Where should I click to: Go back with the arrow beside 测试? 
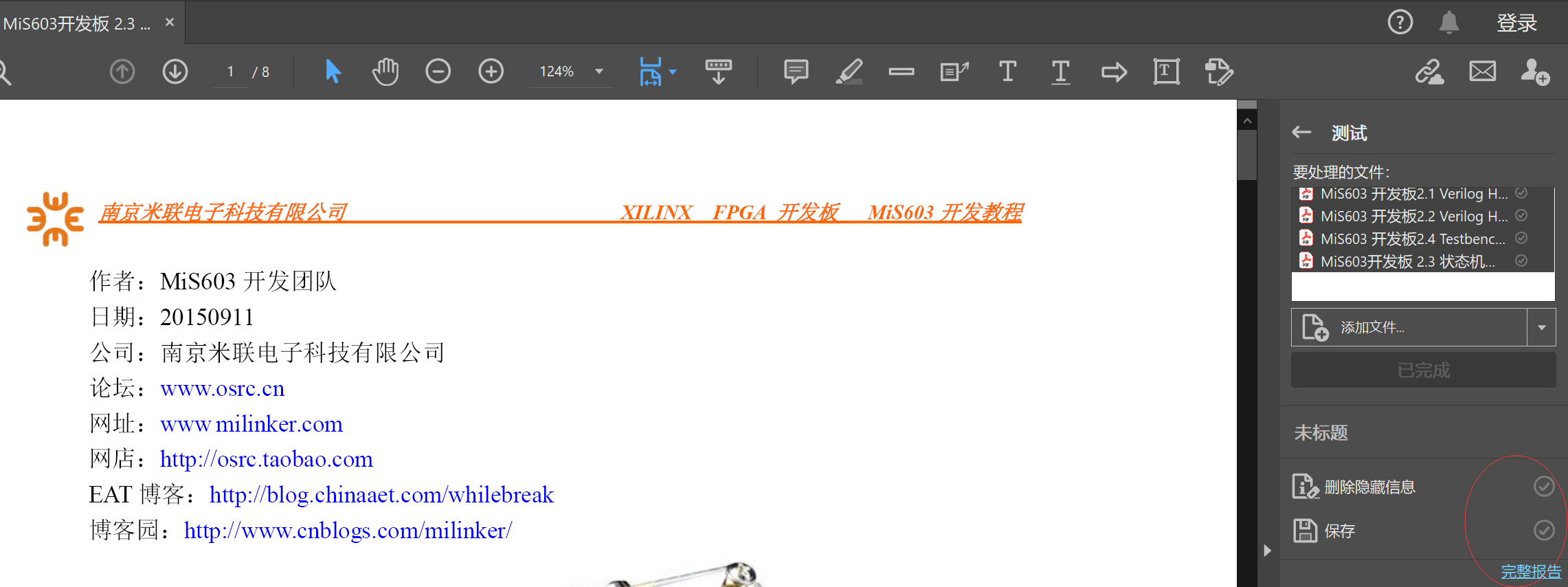[1301, 133]
